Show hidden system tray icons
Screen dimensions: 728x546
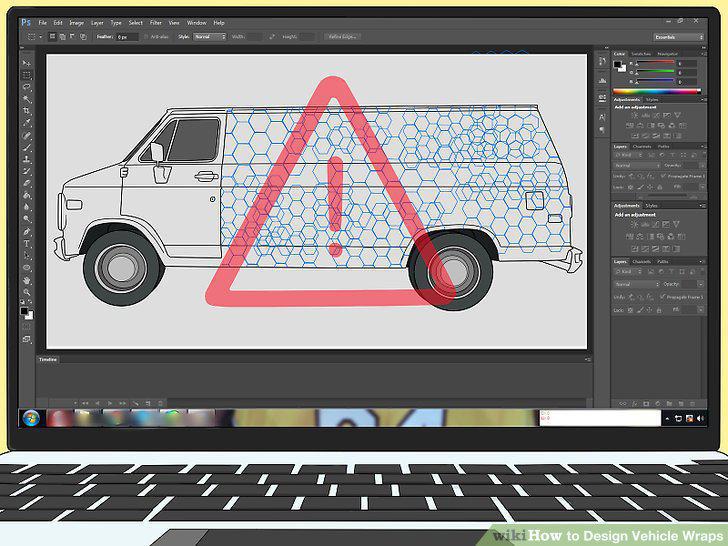pyautogui.click(x=667, y=418)
